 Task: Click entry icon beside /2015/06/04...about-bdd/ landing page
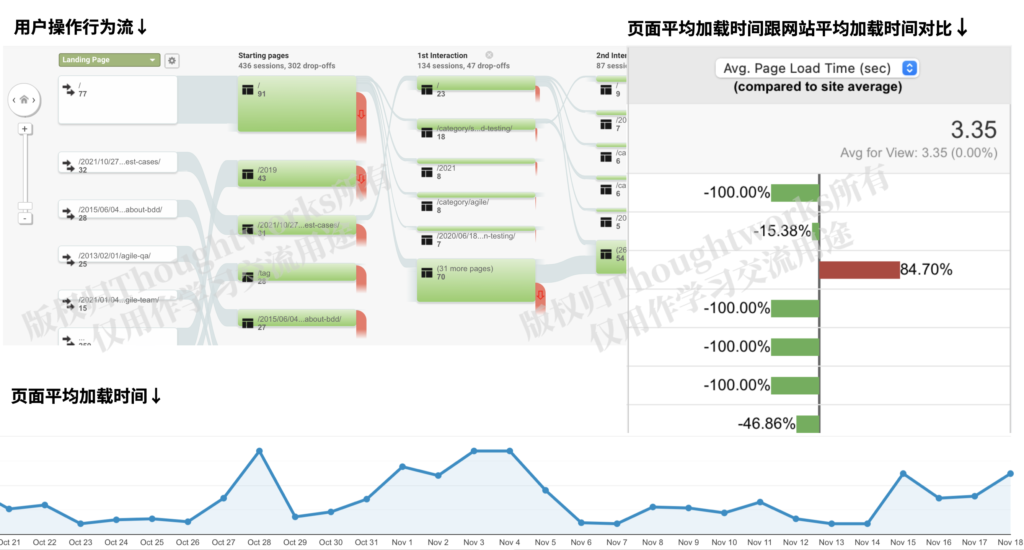coord(69,212)
